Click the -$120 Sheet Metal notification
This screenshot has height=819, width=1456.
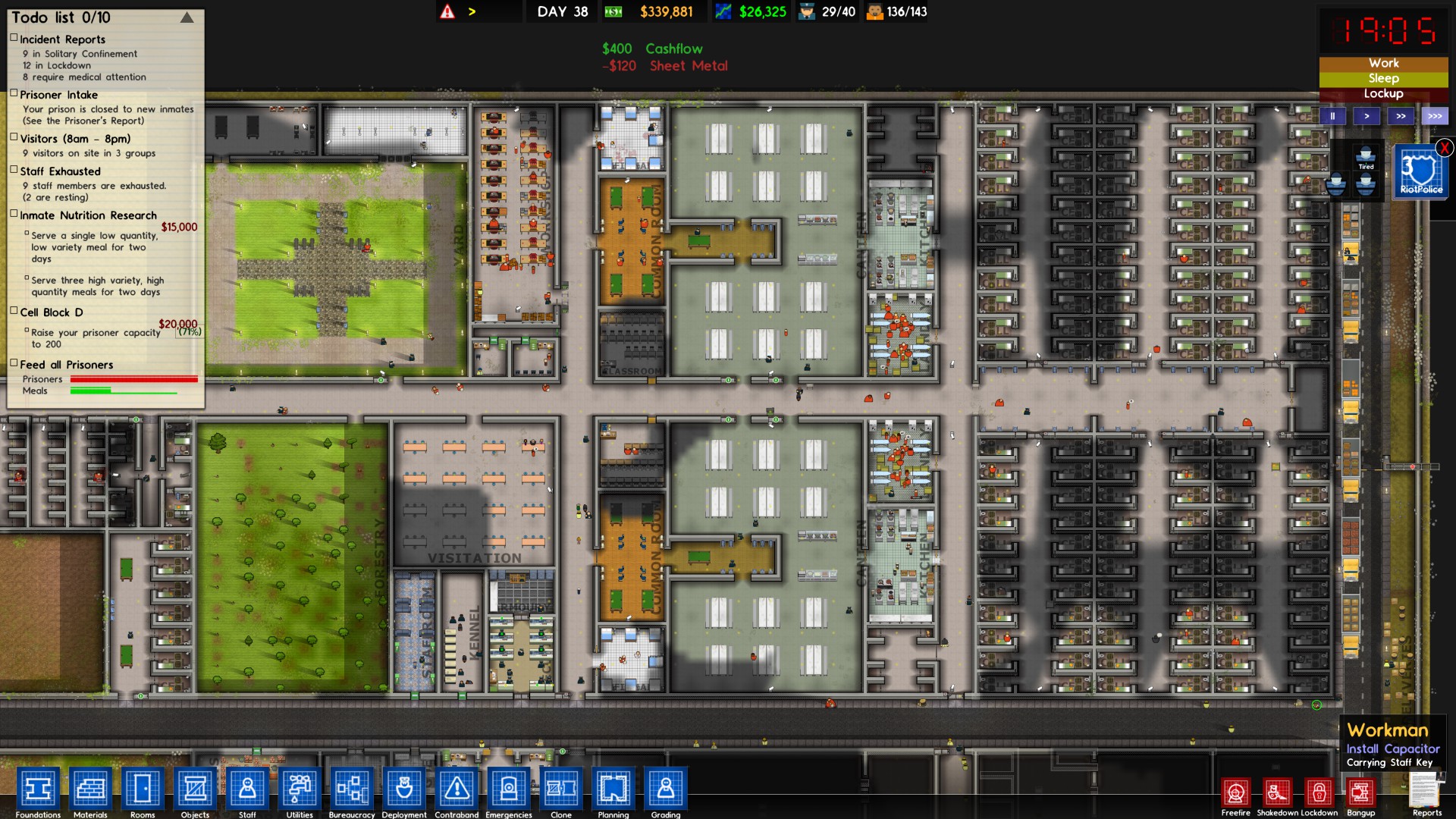665,66
